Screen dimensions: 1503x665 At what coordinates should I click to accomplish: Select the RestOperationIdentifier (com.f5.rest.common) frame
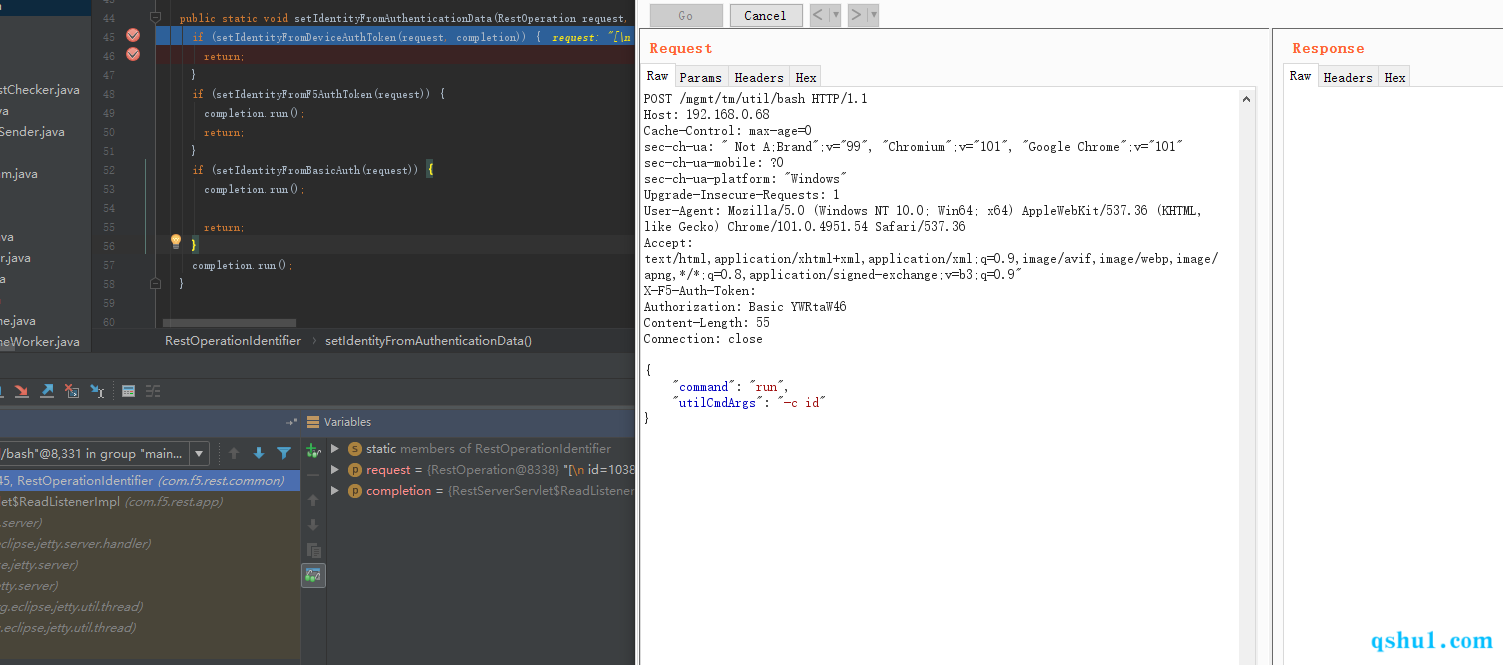[150, 481]
